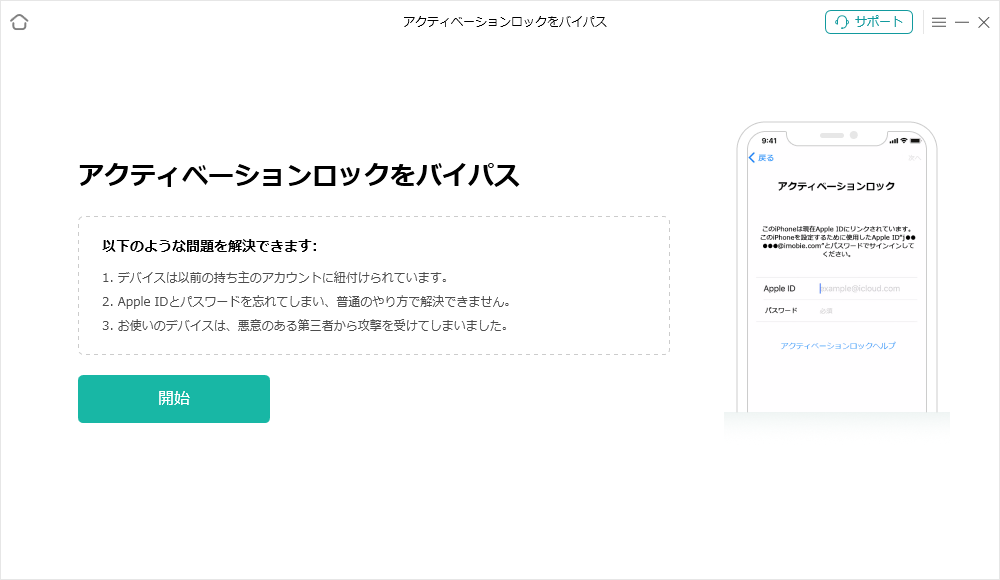Screen dimensions: 1000x580
Task: Focus the Apple ID field in phone mockup
Action: point(837,288)
